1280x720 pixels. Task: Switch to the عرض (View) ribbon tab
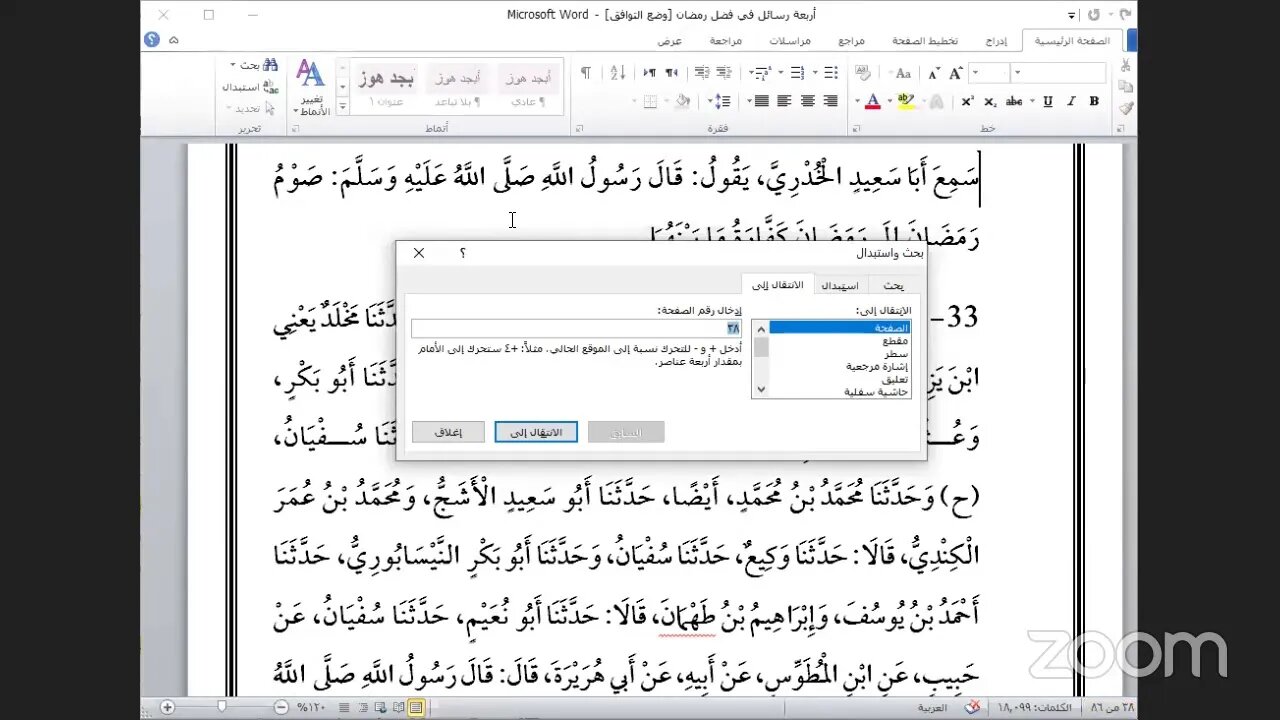click(670, 41)
